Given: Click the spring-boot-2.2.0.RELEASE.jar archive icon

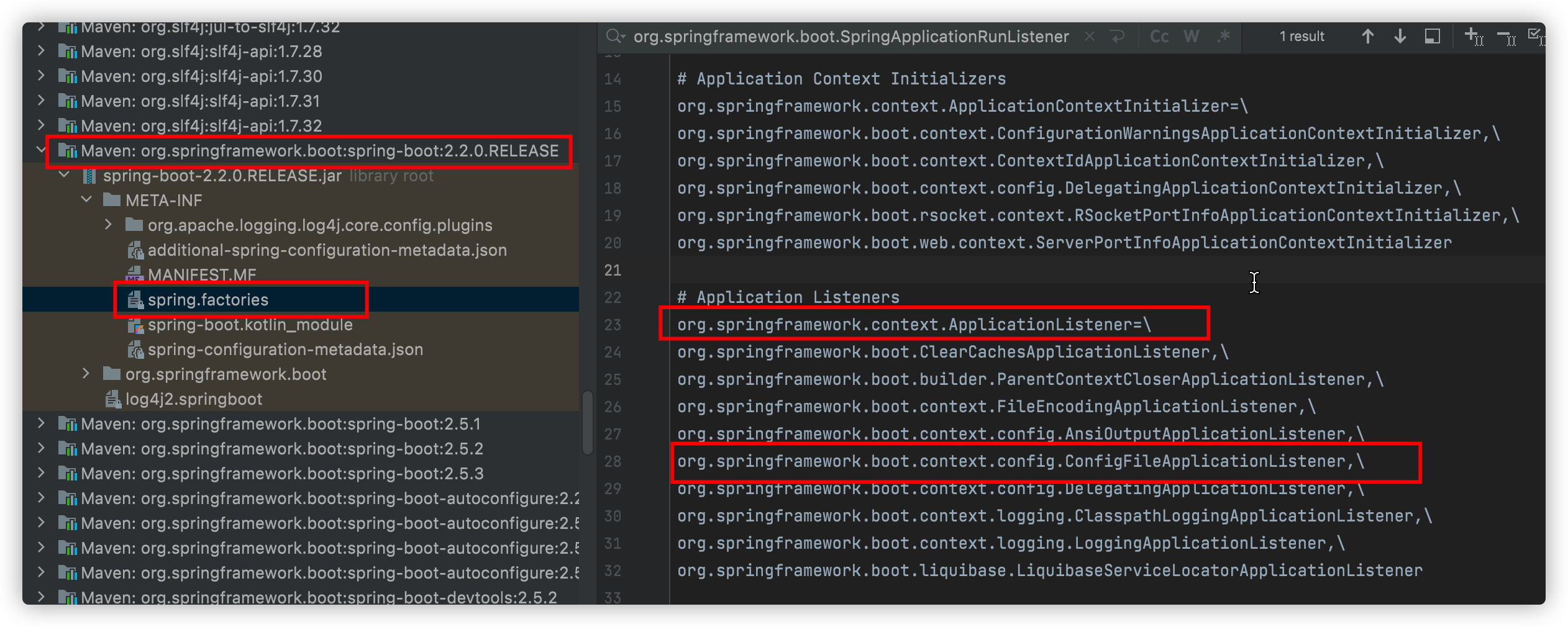Looking at the screenshot, I should point(89,176).
